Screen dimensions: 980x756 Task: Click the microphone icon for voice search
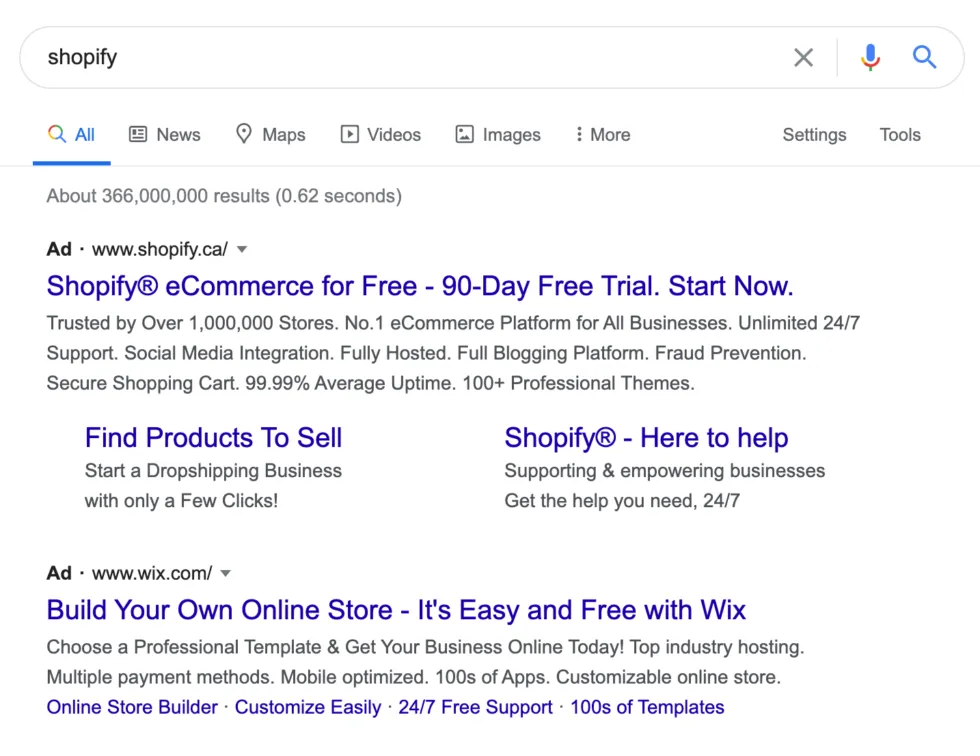tap(870, 57)
